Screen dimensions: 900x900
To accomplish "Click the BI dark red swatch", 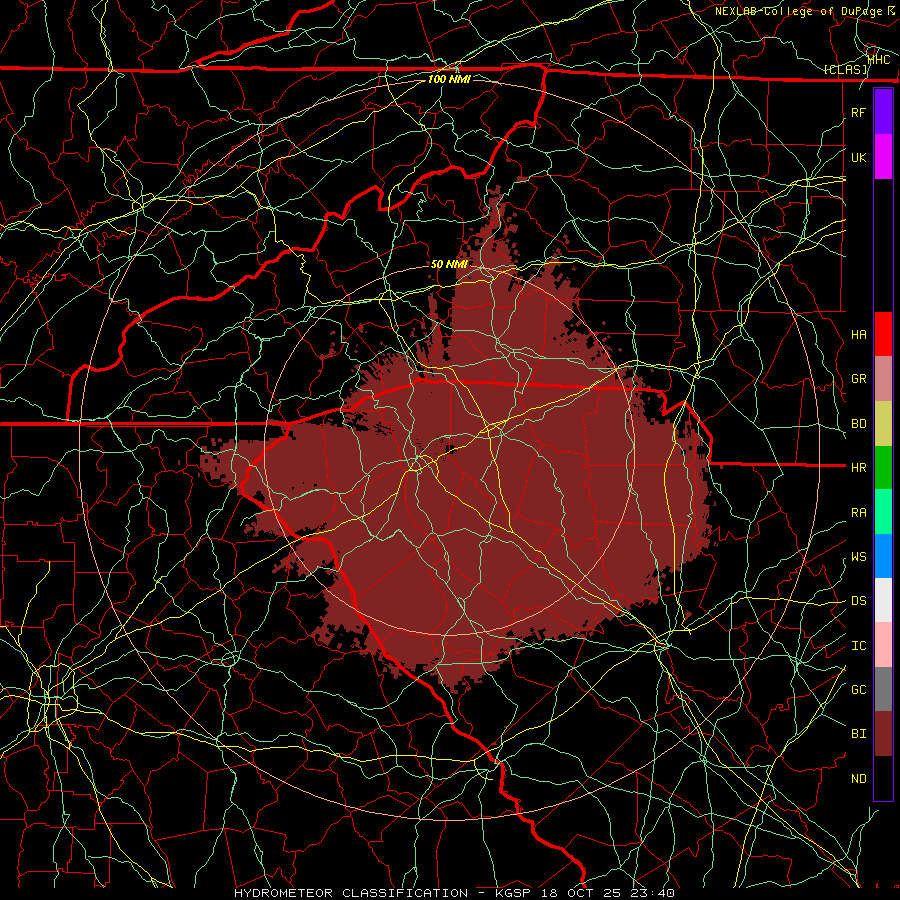I will pos(883,734).
